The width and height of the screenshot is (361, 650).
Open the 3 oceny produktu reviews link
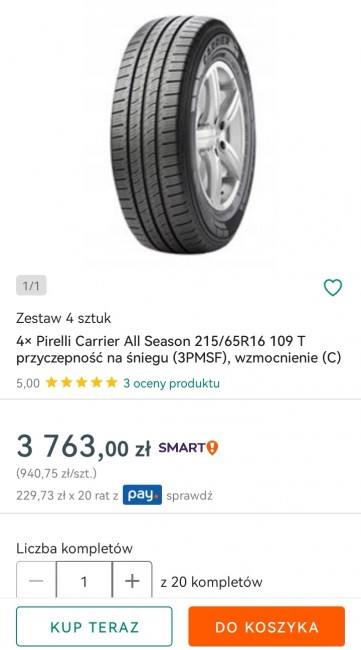pyautogui.click(x=172, y=383)
